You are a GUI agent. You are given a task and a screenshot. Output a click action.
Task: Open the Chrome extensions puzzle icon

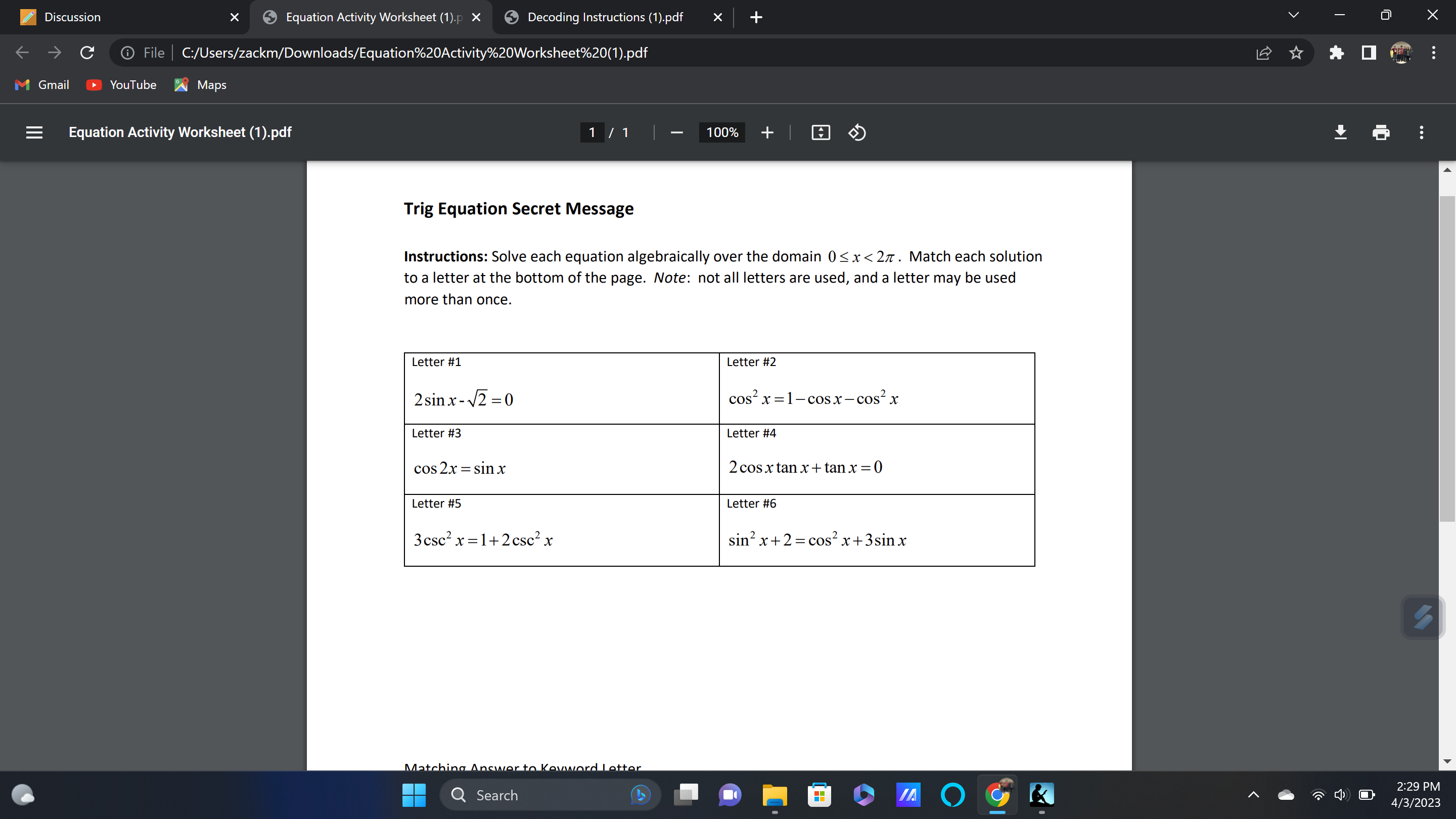pos(1337,53)
